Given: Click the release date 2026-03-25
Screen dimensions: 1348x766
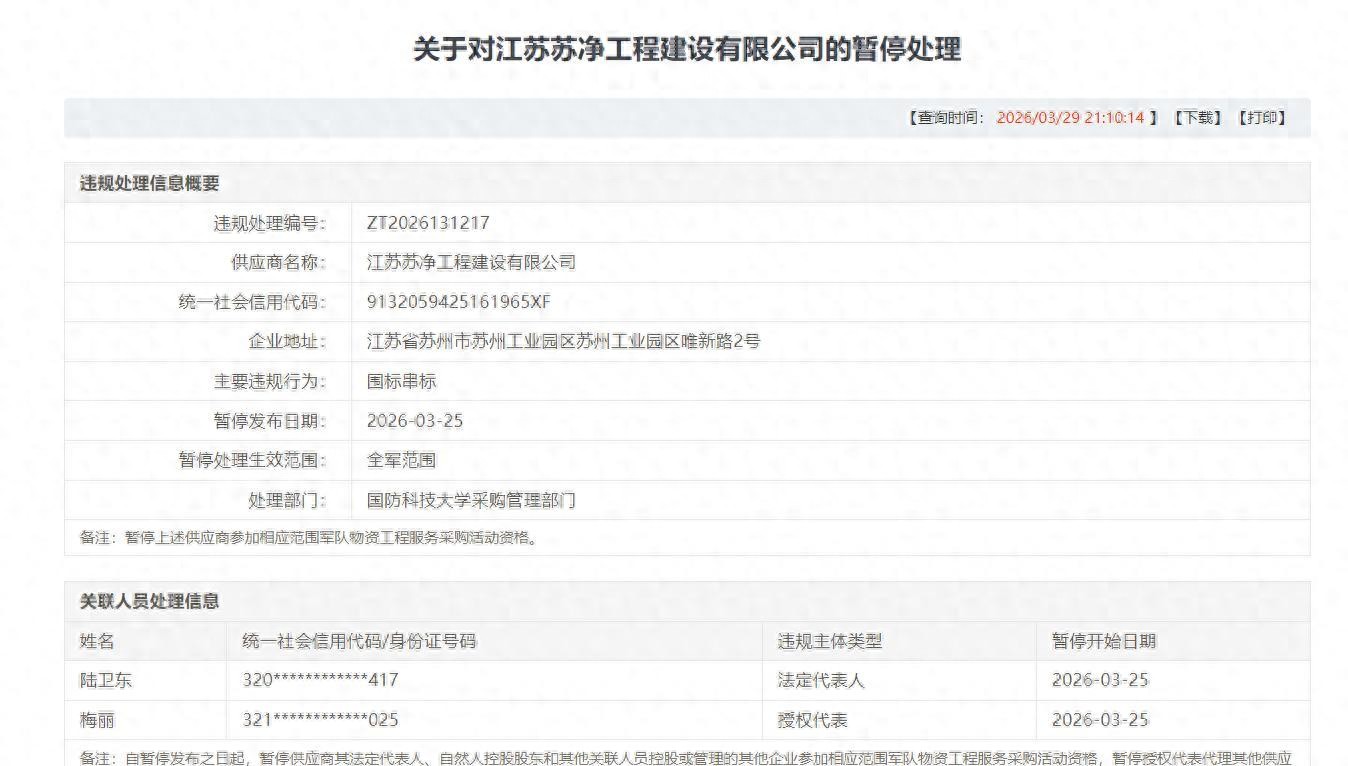Looking at the screenshot, I should (416, 421).
